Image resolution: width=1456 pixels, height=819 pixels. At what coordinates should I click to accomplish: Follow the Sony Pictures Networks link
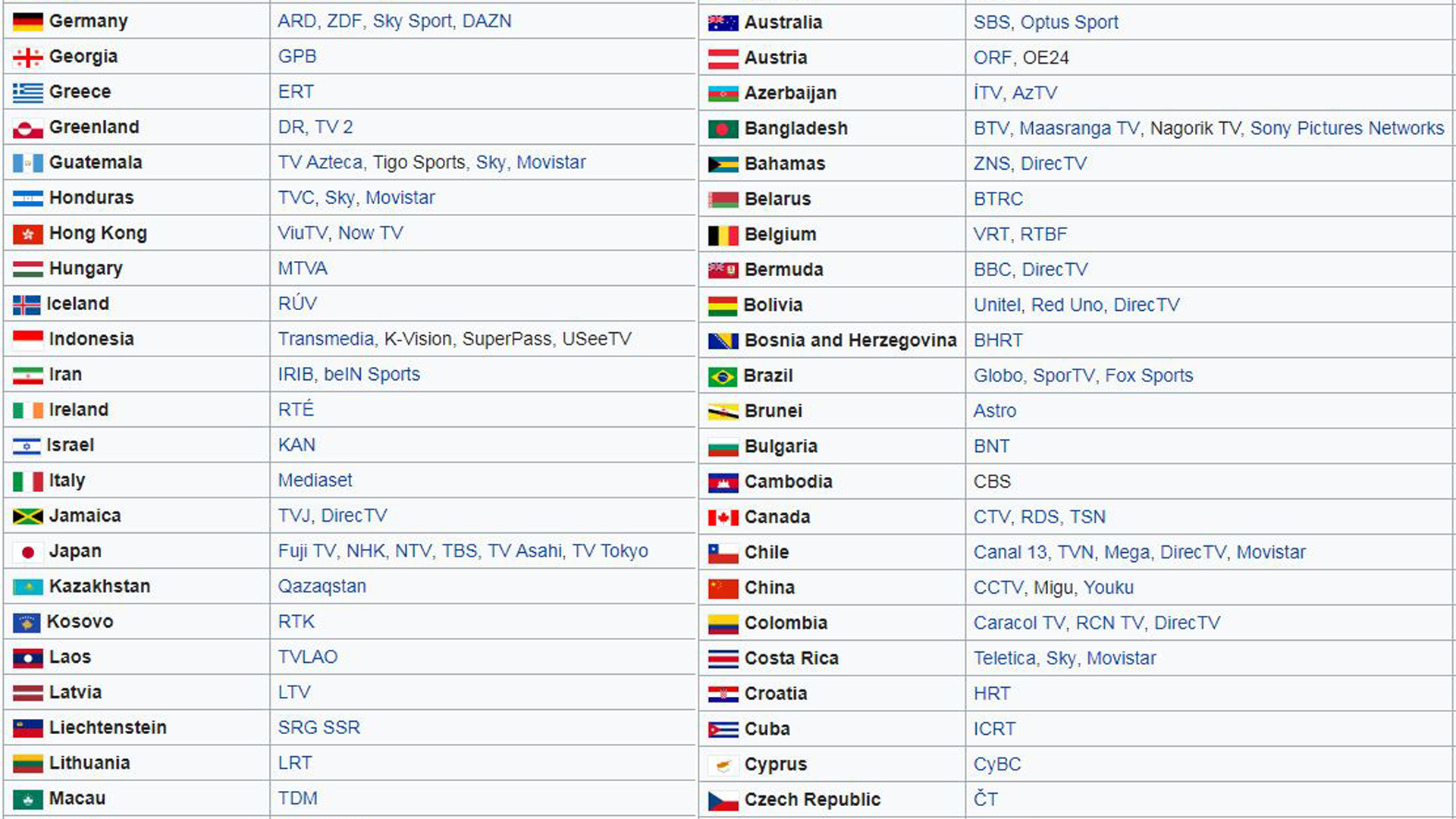(1347, 128)
